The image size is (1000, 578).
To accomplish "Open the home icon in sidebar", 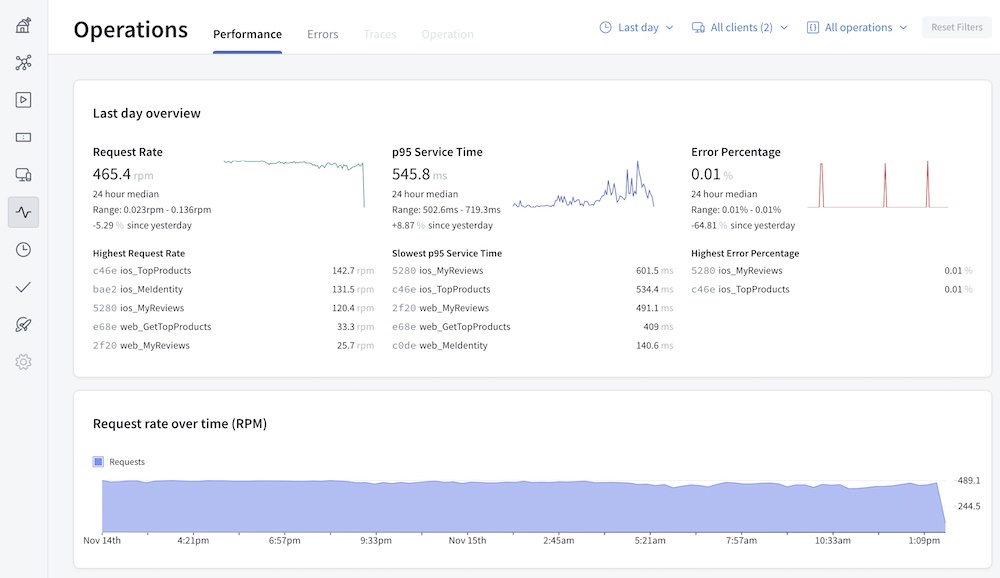I will 23,25.
